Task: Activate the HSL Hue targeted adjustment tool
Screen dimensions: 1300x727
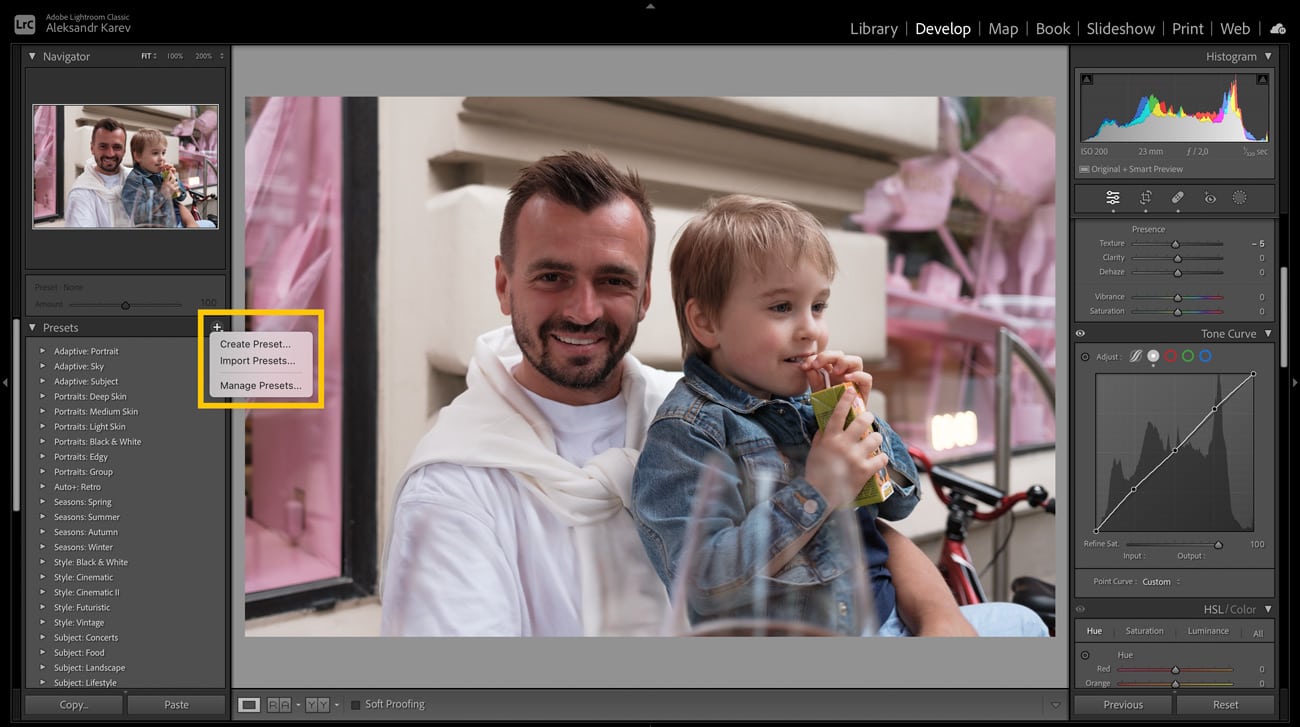Action: point(1085,655)
